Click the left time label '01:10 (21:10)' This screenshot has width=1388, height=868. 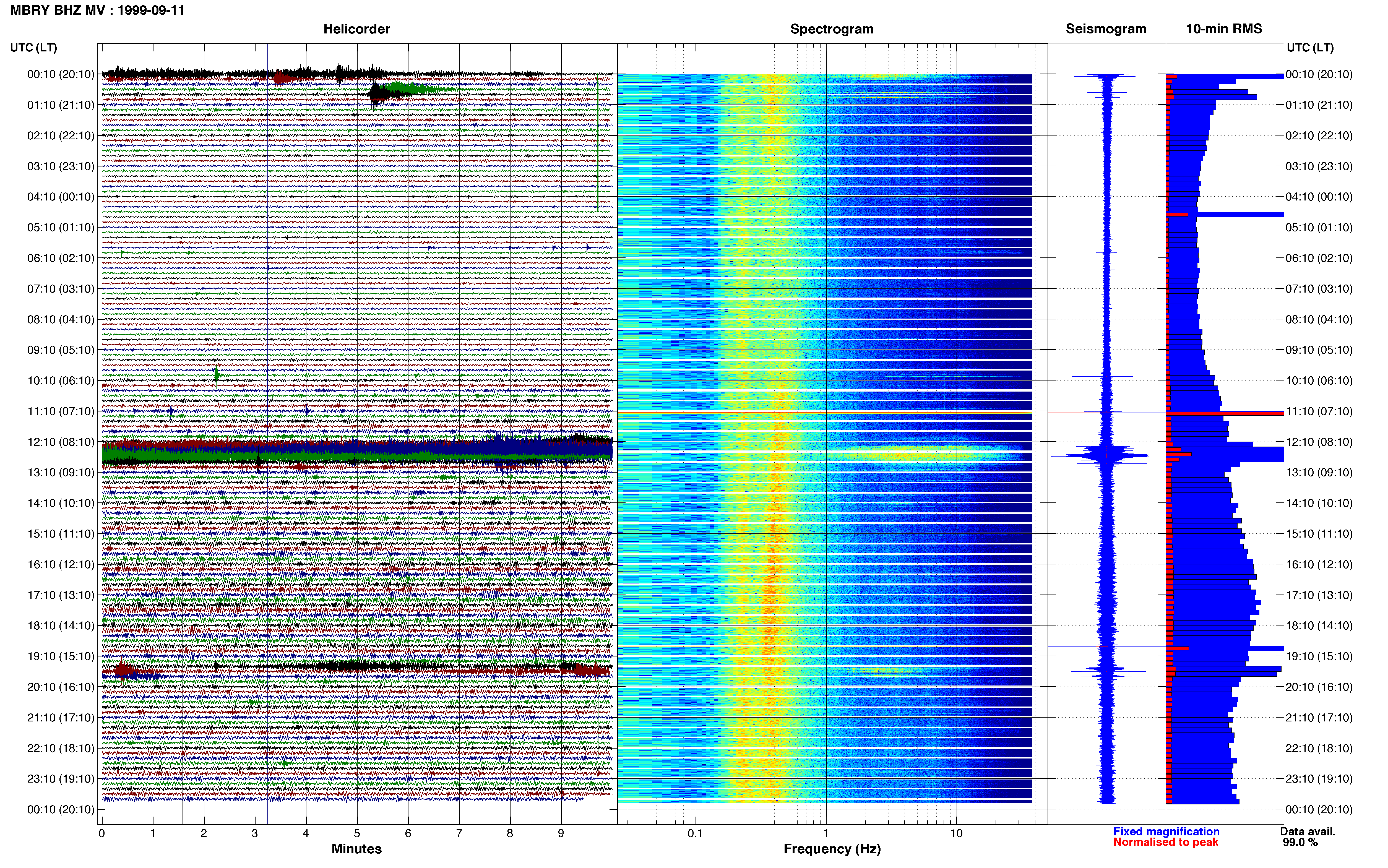61,105
